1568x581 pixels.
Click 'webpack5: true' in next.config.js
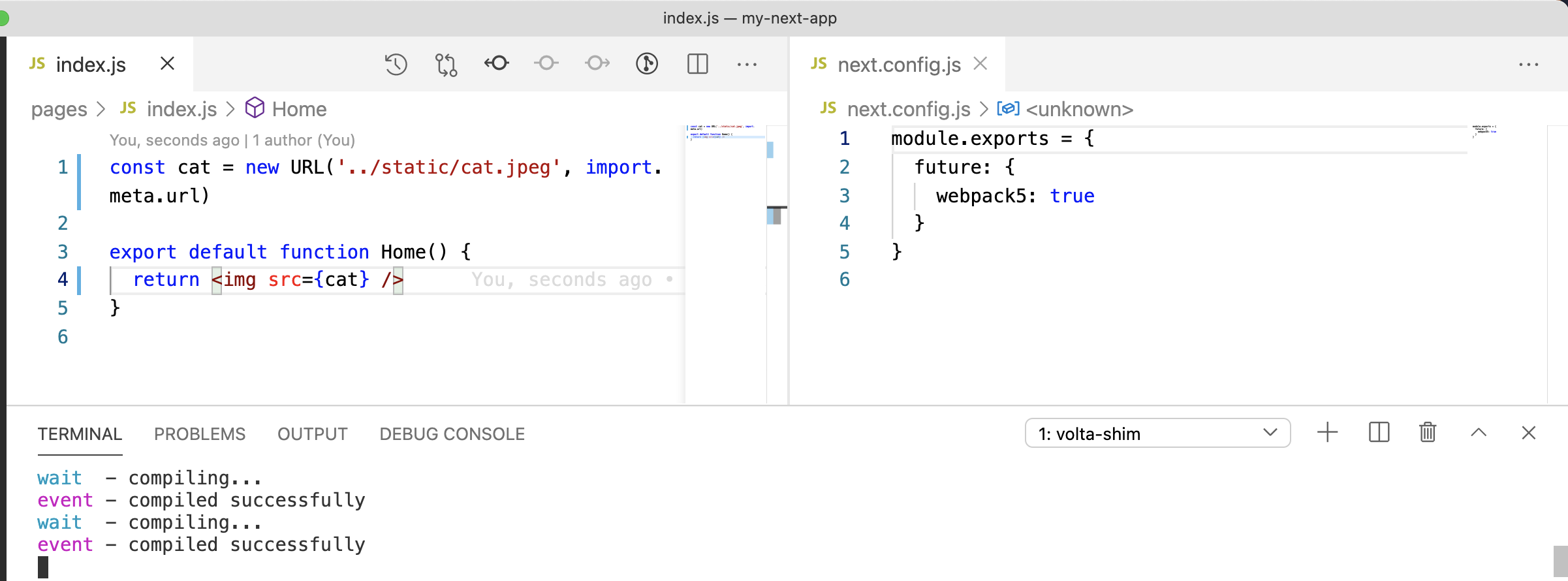coord(1015,196)
